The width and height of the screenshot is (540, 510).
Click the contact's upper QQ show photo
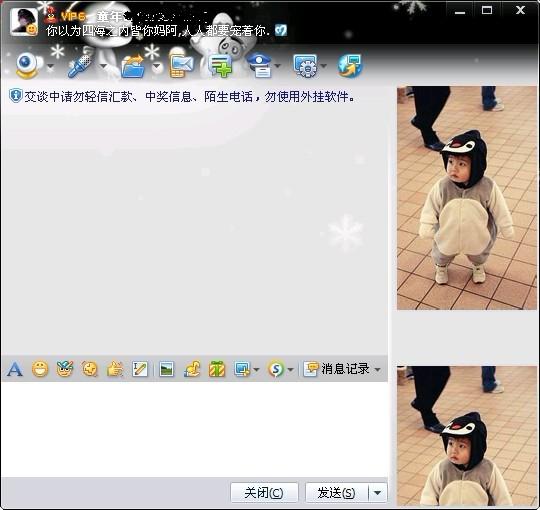click(467, 198)
